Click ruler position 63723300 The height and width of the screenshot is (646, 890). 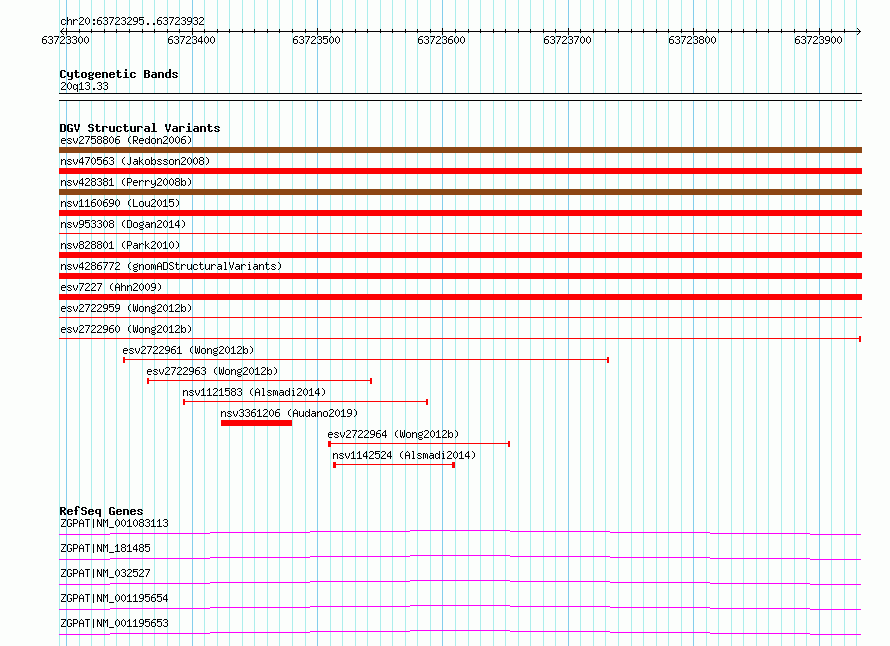click(x=65, y=40)
